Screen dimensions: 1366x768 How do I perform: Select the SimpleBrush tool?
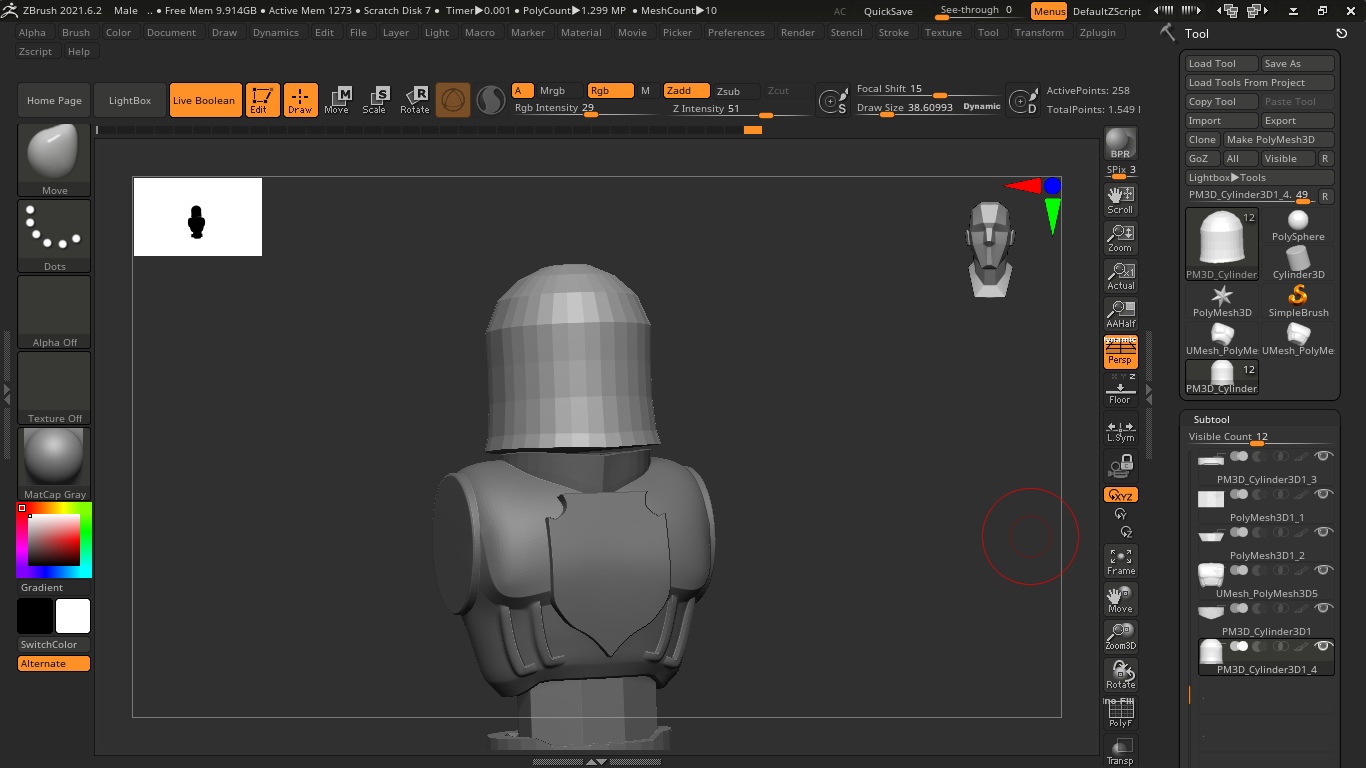1298,302
